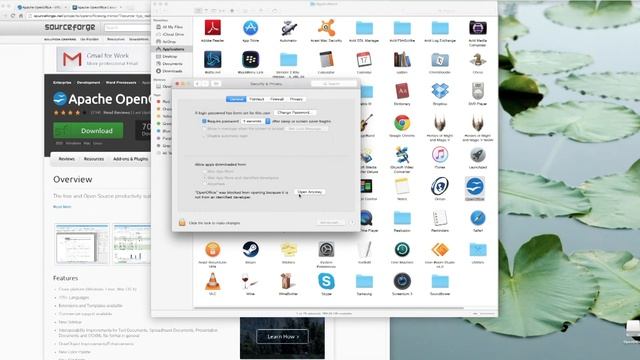Open System Preferences from Applications

[x=326, y=249]
